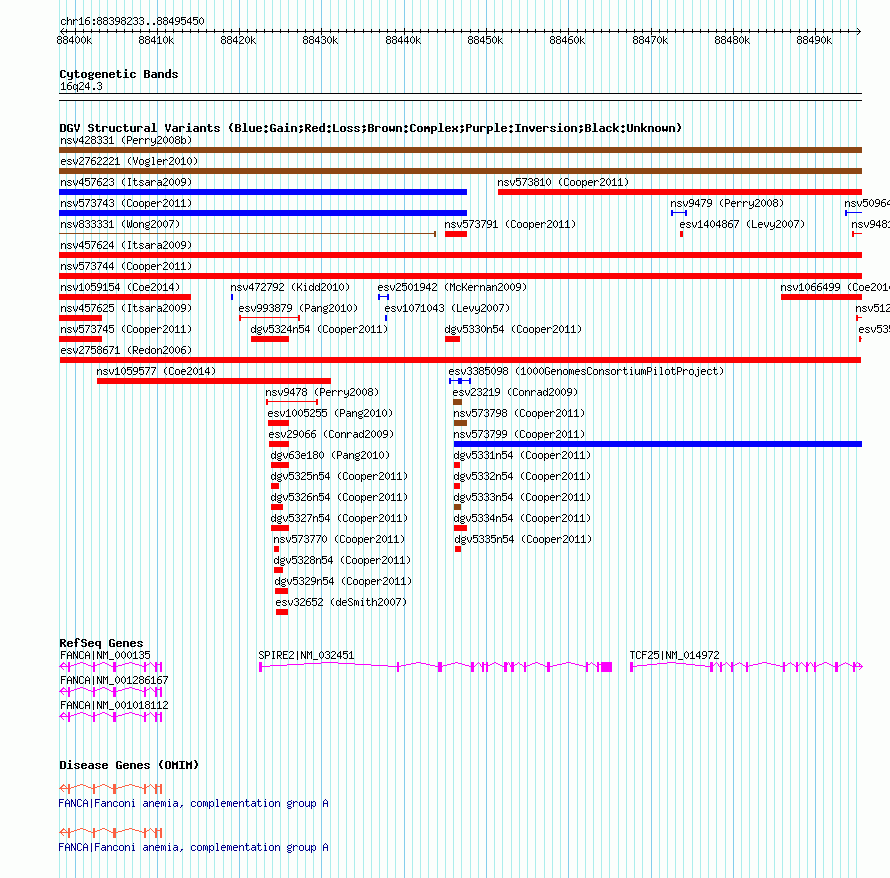Click the nsv833331 (Wong2007) label

click(x=120, y=224)
